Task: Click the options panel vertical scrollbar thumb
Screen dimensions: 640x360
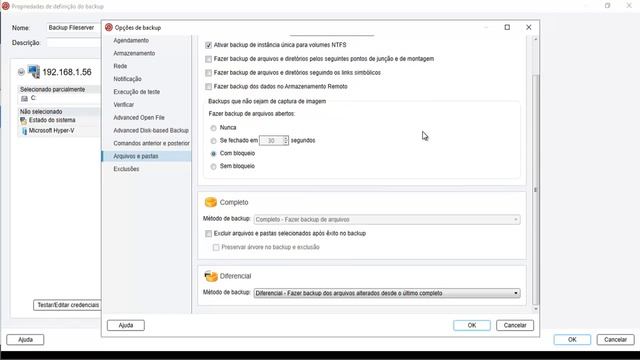Action: coord(536,190)
